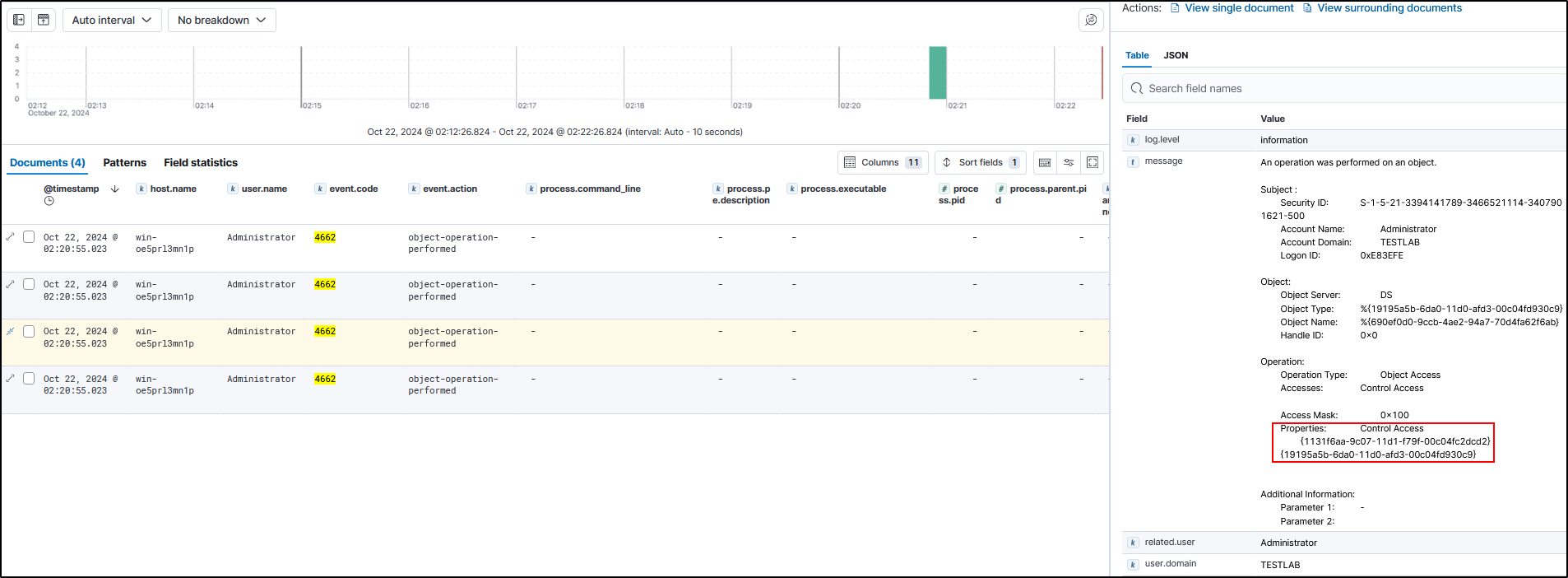Check the second document row checkbox
The image size is (1568, 578).
(x=29, y=284)
